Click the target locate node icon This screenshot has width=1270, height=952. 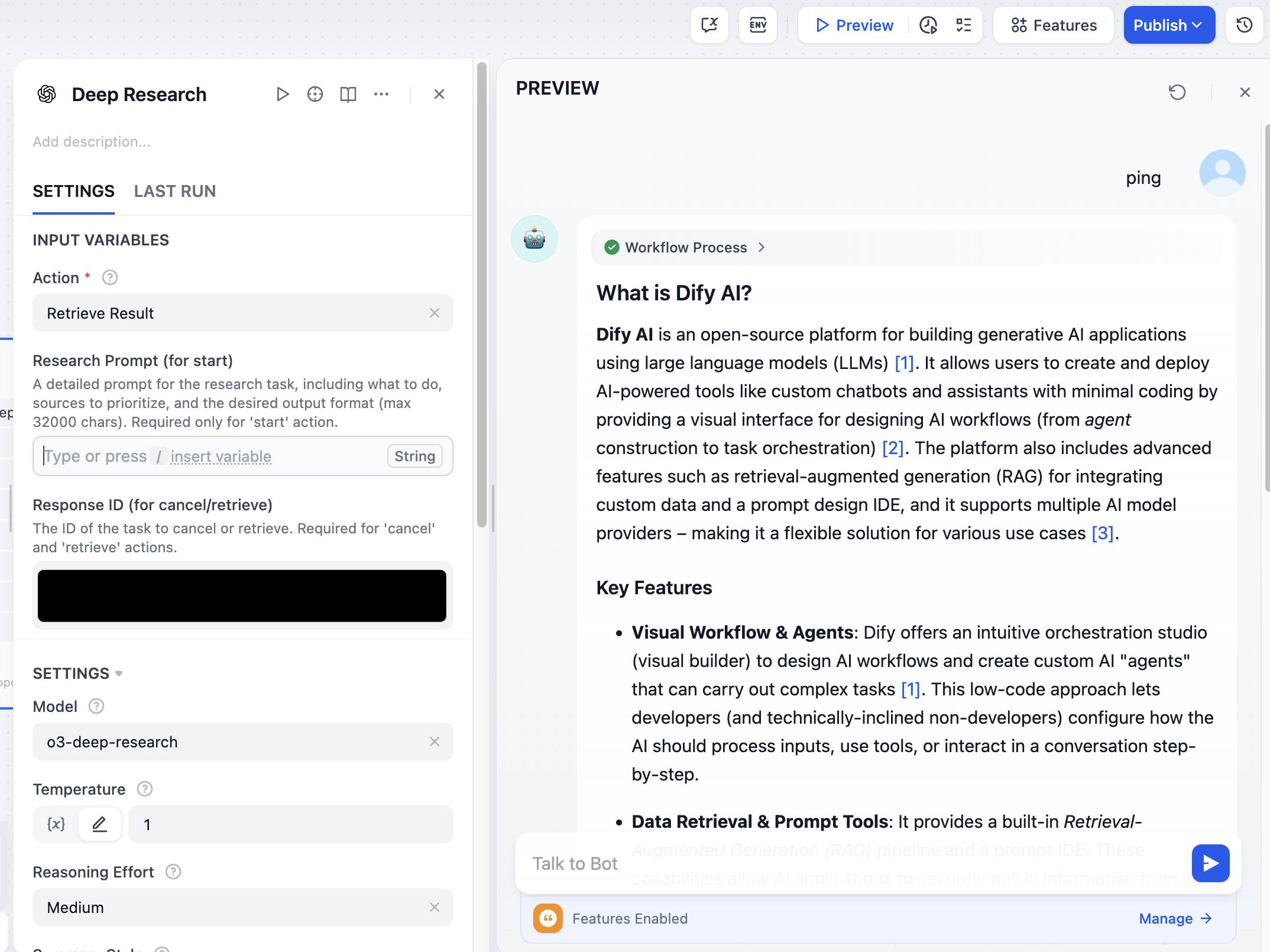[x=315, y=94]
